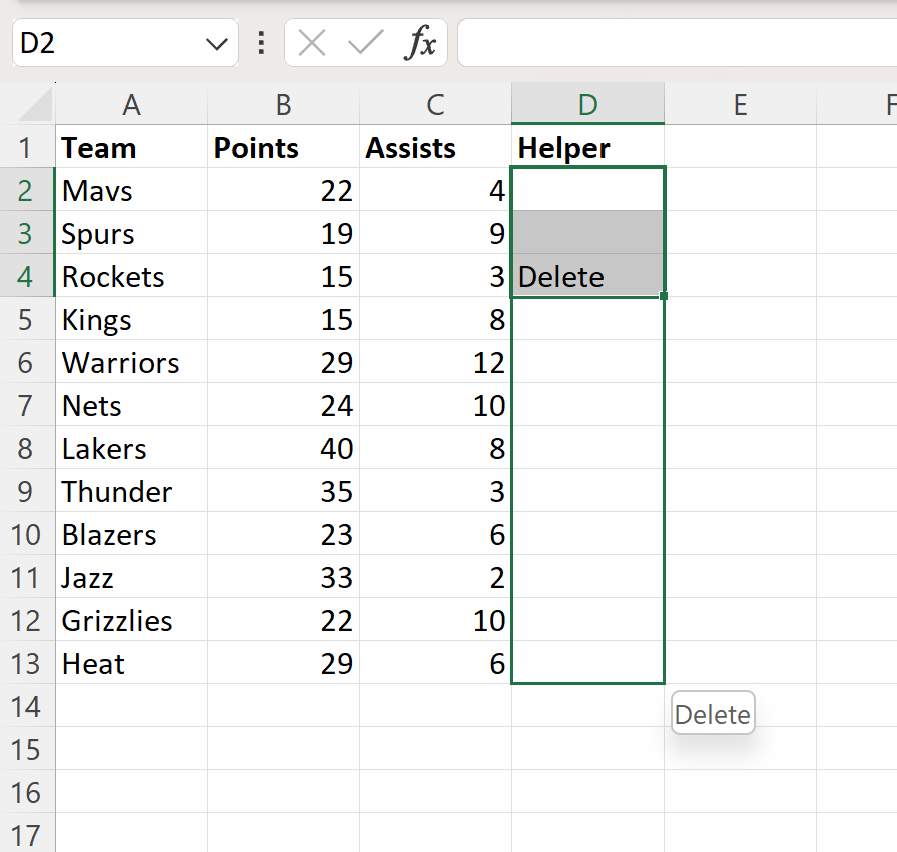
Task: Click the three-dot formula bar resize handle
Action: pos(261,43)
